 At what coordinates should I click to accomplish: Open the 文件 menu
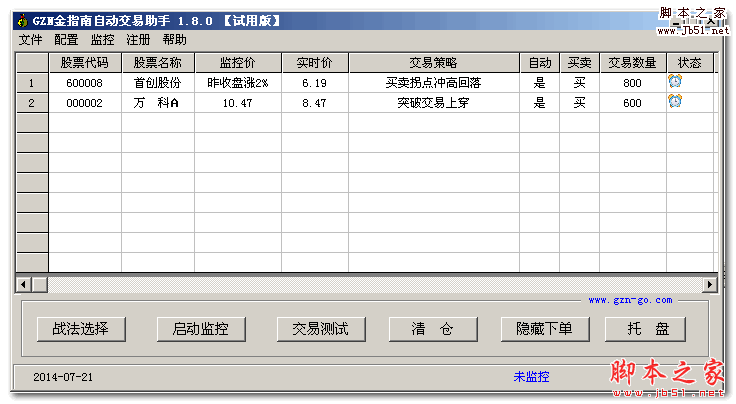[x=30, y=40]
